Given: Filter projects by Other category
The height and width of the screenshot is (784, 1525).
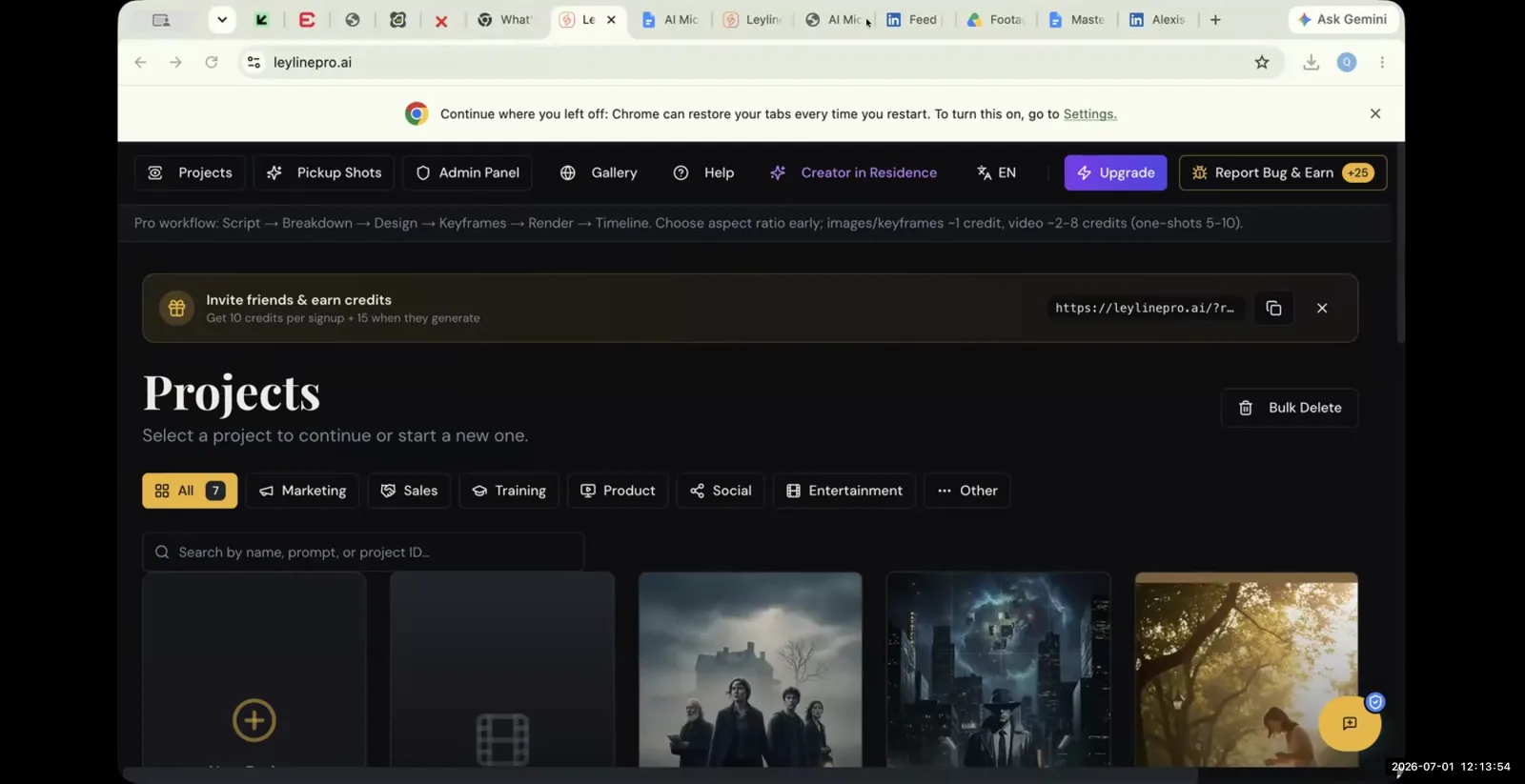Looking at the screenshot, I should [967, 491].
